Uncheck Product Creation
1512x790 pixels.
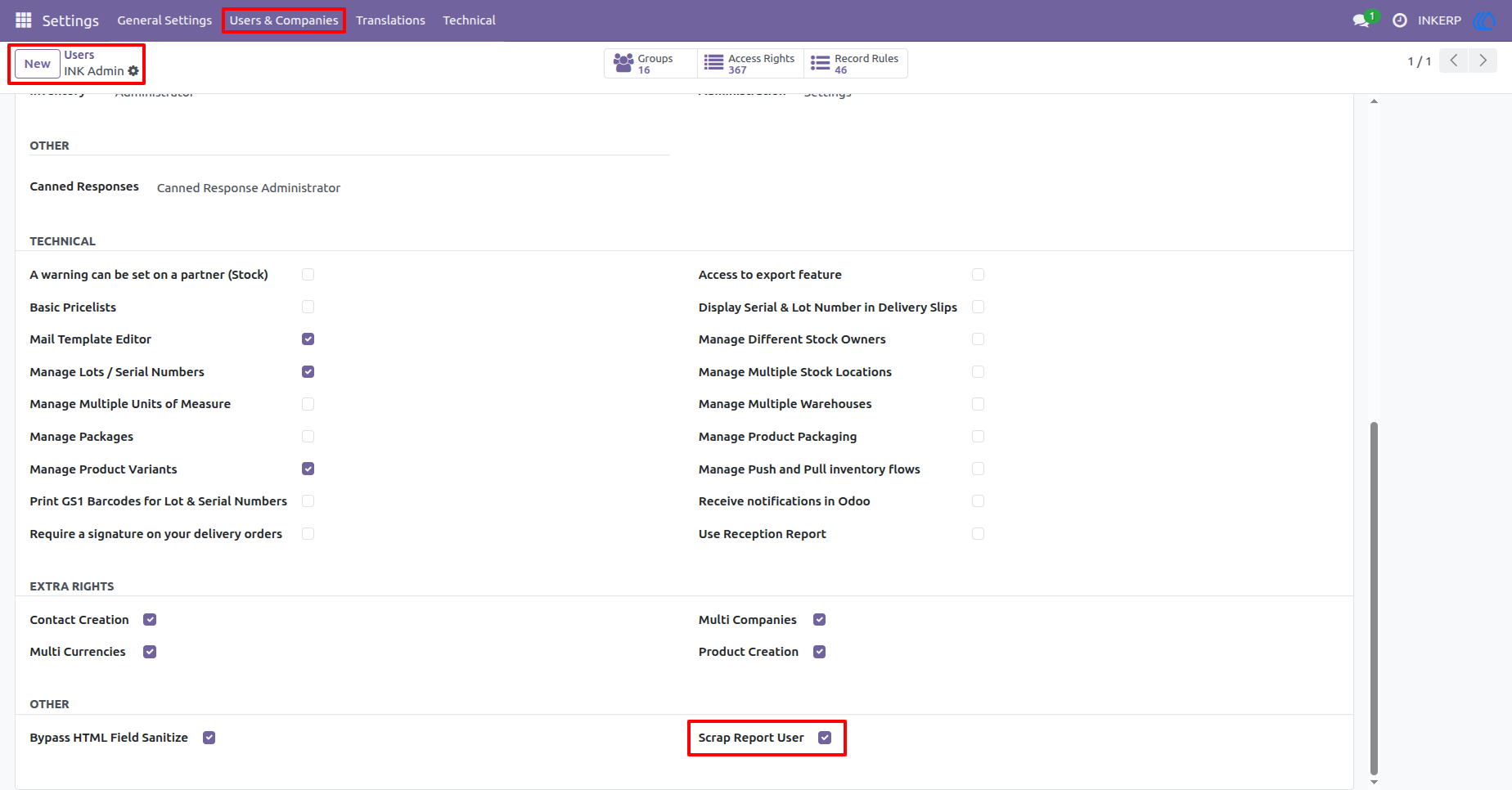coord(819,652)
